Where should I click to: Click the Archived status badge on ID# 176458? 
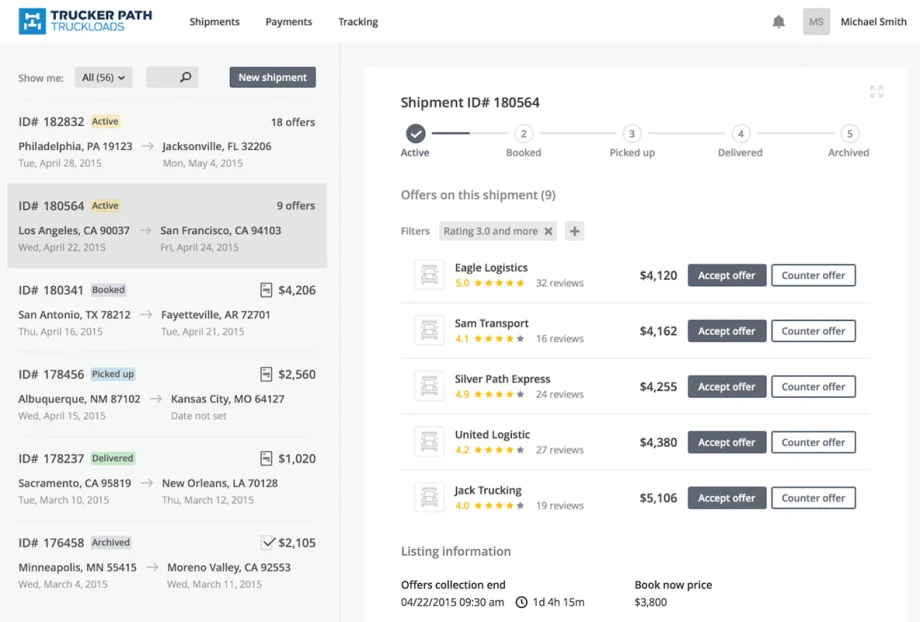[111, 542]
